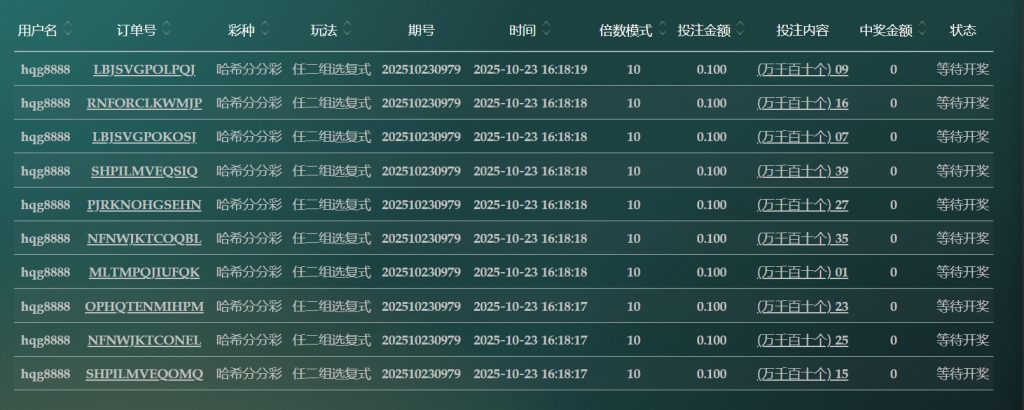Click the 中奖金额 sort arrows
This screenshot has width=1024, height=410.
tap(920, 30)
